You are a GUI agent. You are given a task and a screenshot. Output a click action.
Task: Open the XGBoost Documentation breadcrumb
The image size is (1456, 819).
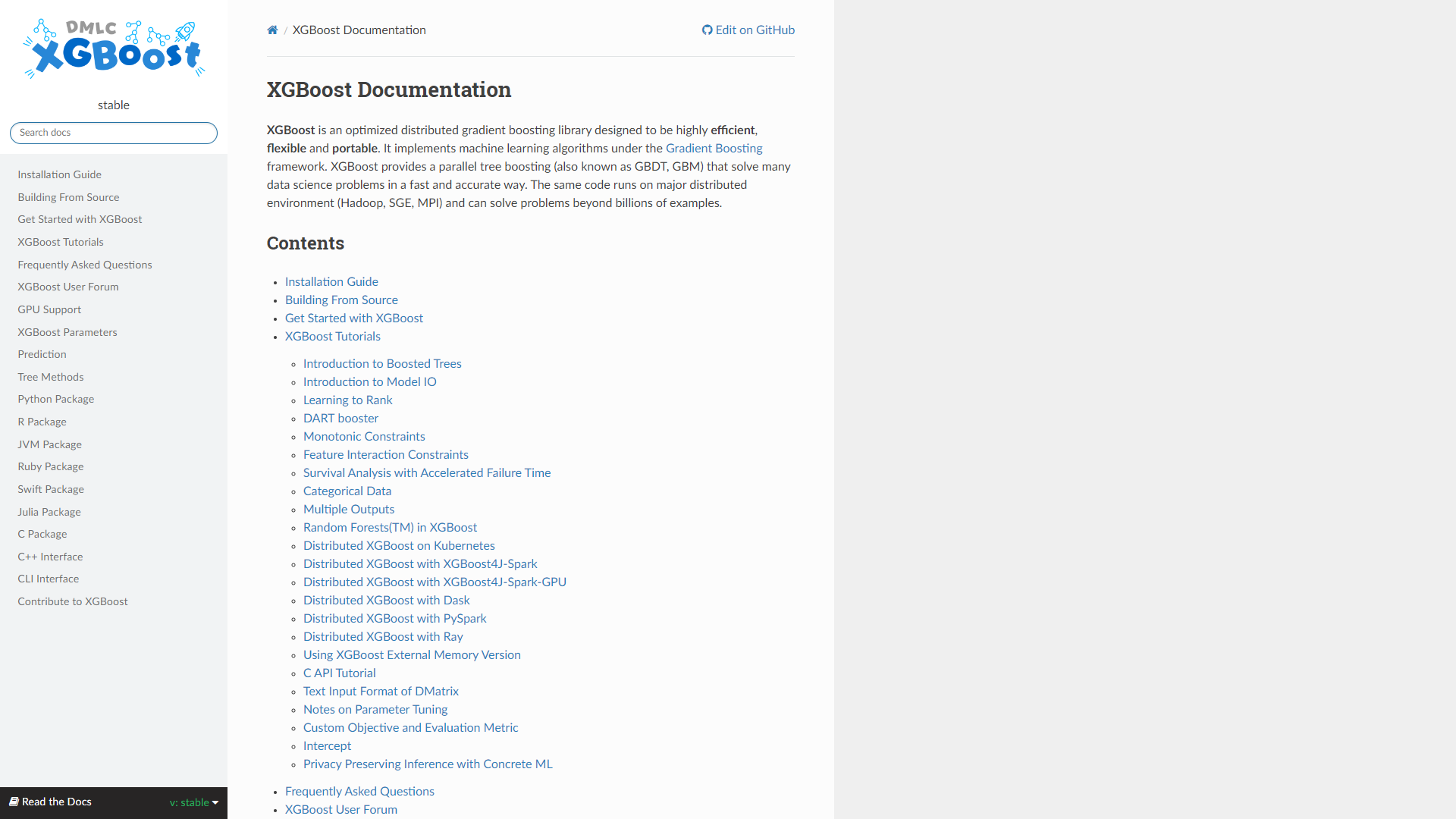coord(359,30)
